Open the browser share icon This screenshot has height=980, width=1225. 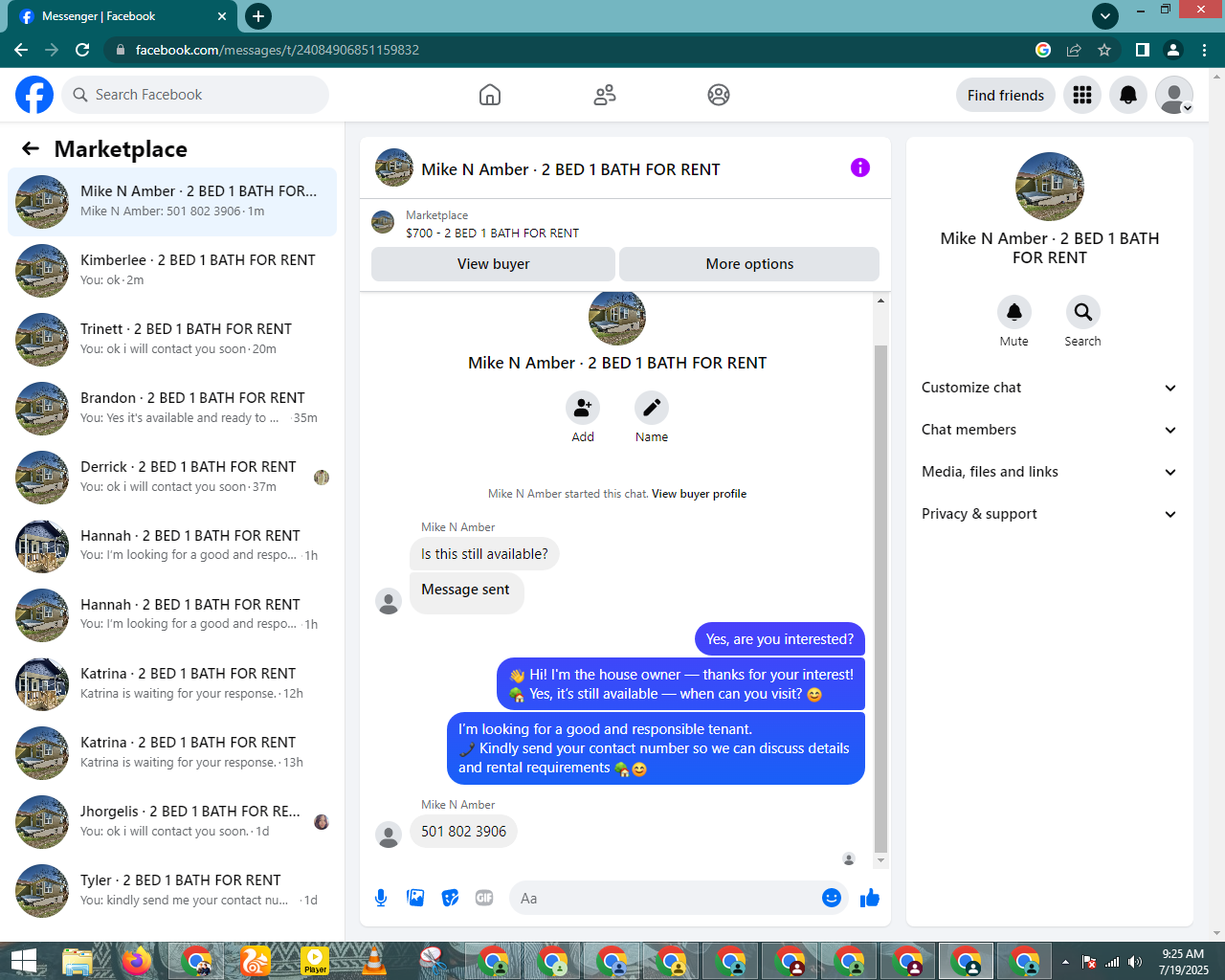coord(1074,50)
